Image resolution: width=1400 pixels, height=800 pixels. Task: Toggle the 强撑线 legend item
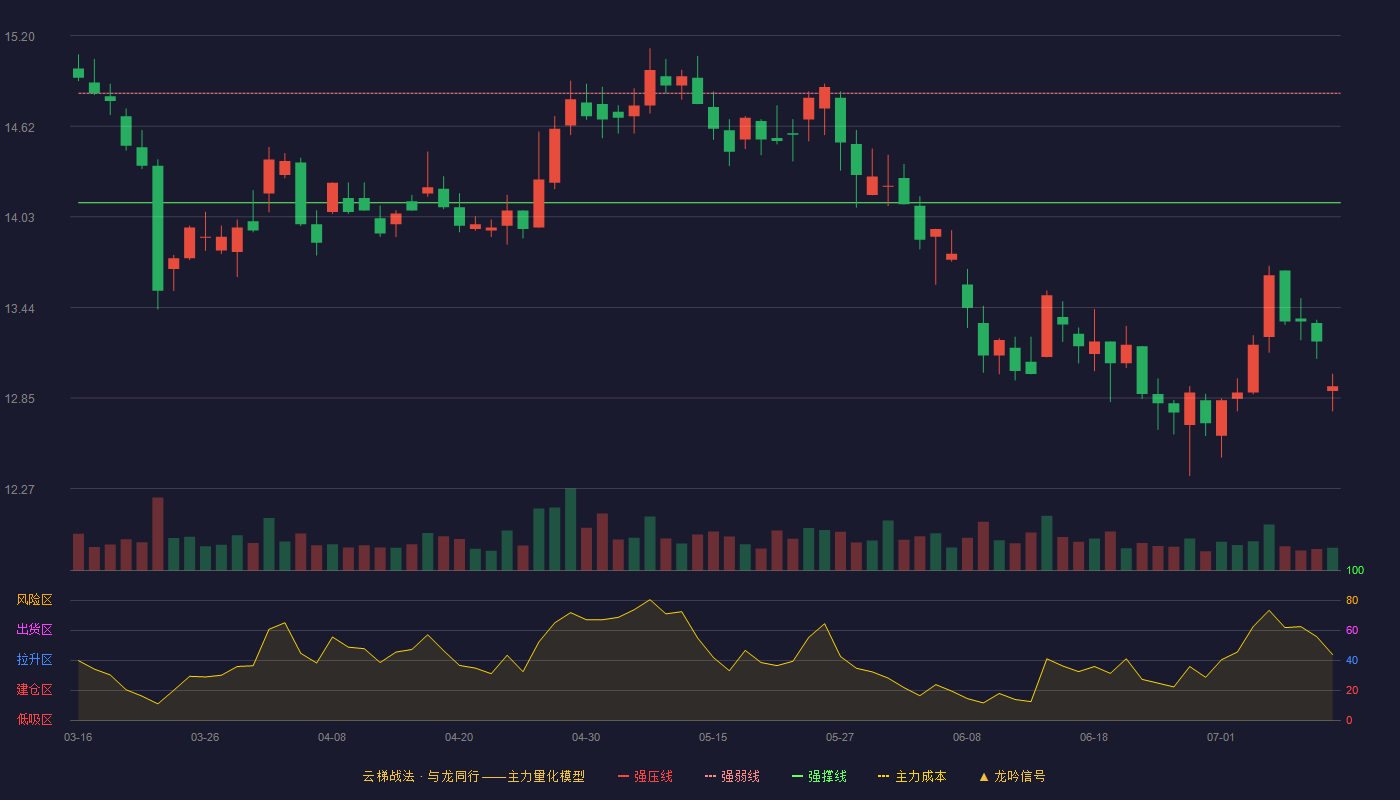pos(819,776)
